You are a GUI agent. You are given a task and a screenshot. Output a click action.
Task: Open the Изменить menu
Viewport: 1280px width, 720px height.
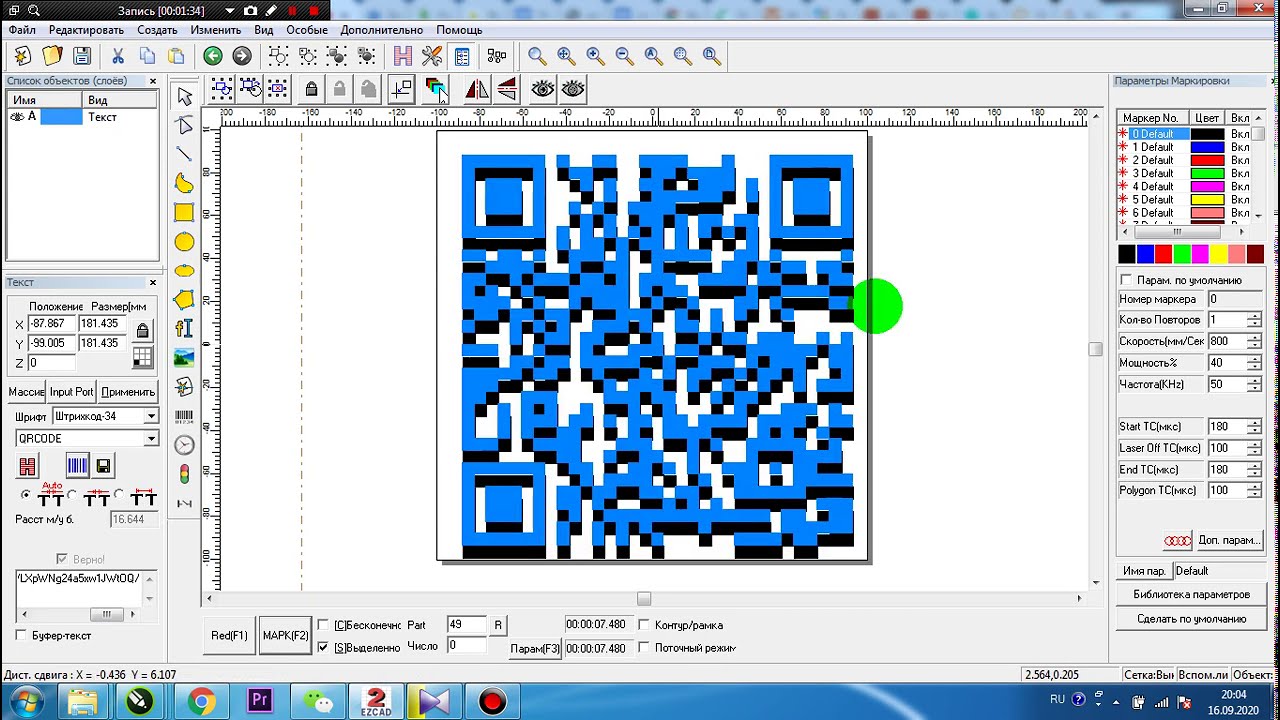pos(216,30)
